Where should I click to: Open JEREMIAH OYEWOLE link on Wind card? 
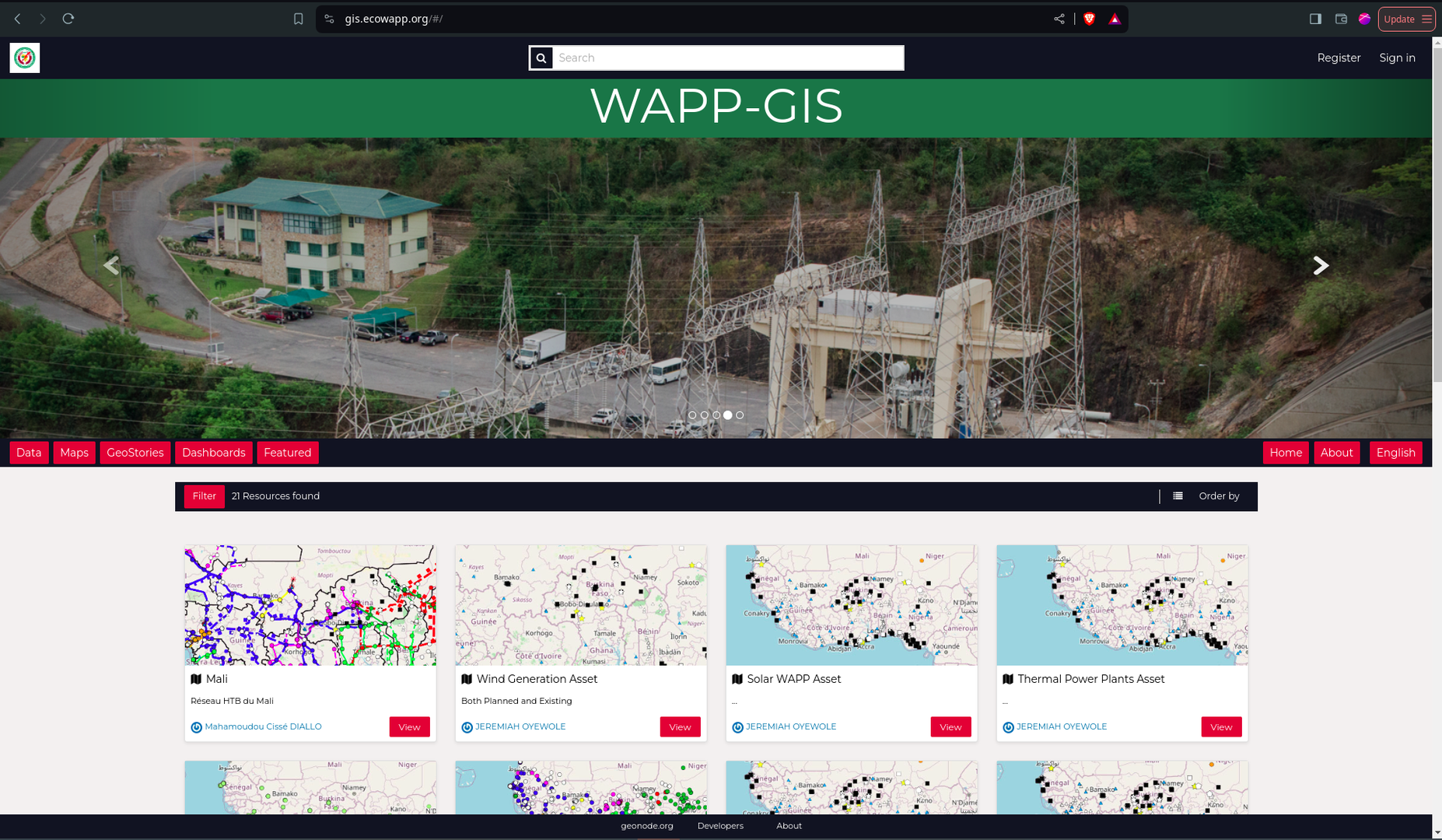coord(520,726)
